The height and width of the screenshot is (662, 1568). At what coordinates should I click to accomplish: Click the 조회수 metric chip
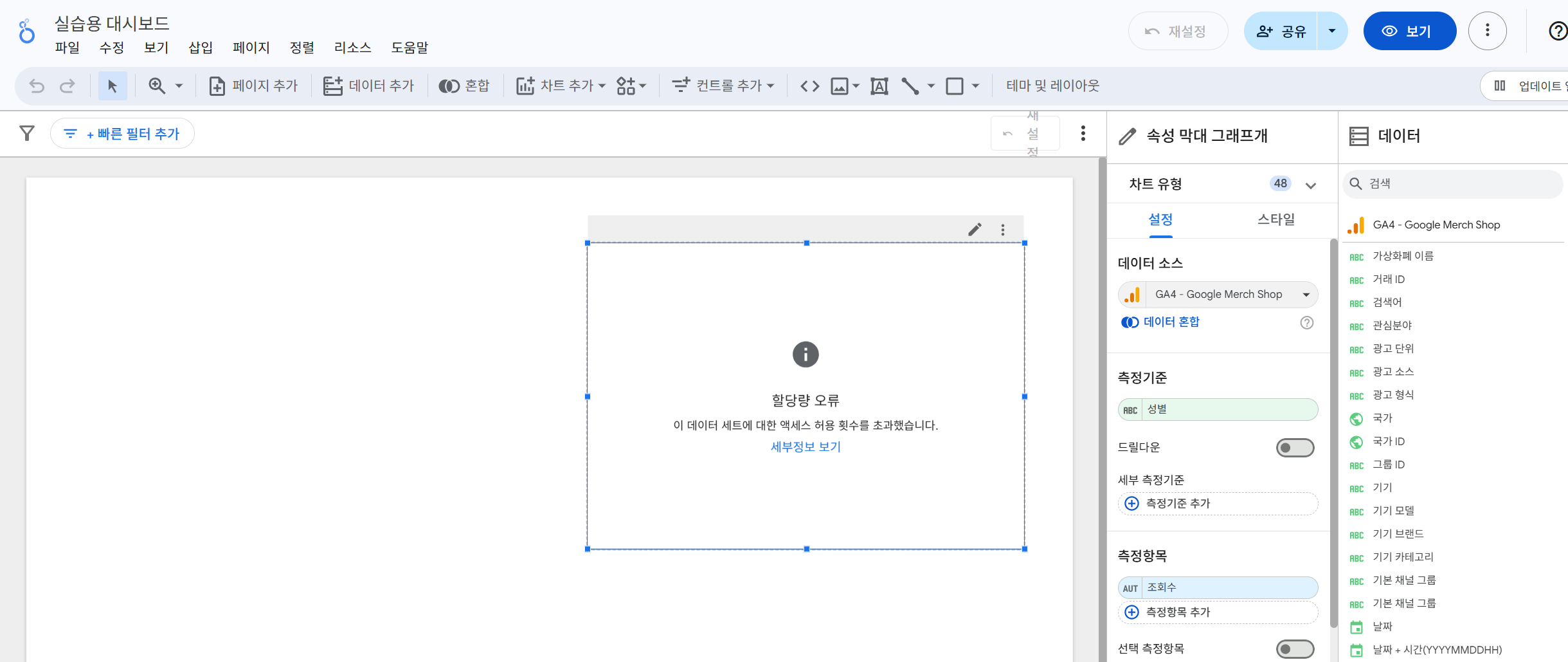pos(1218,588)
